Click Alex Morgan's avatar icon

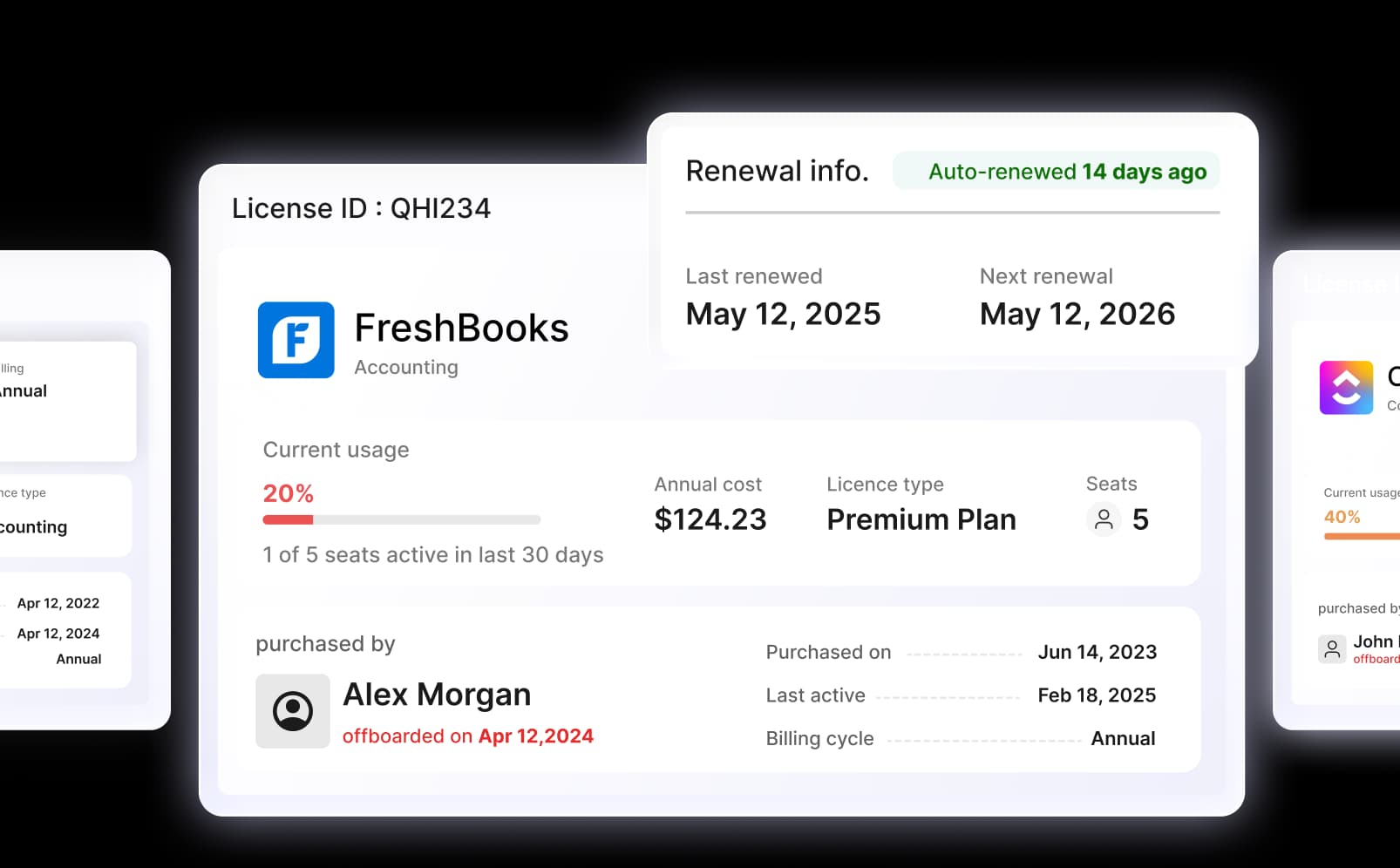[x=293, y=711]
